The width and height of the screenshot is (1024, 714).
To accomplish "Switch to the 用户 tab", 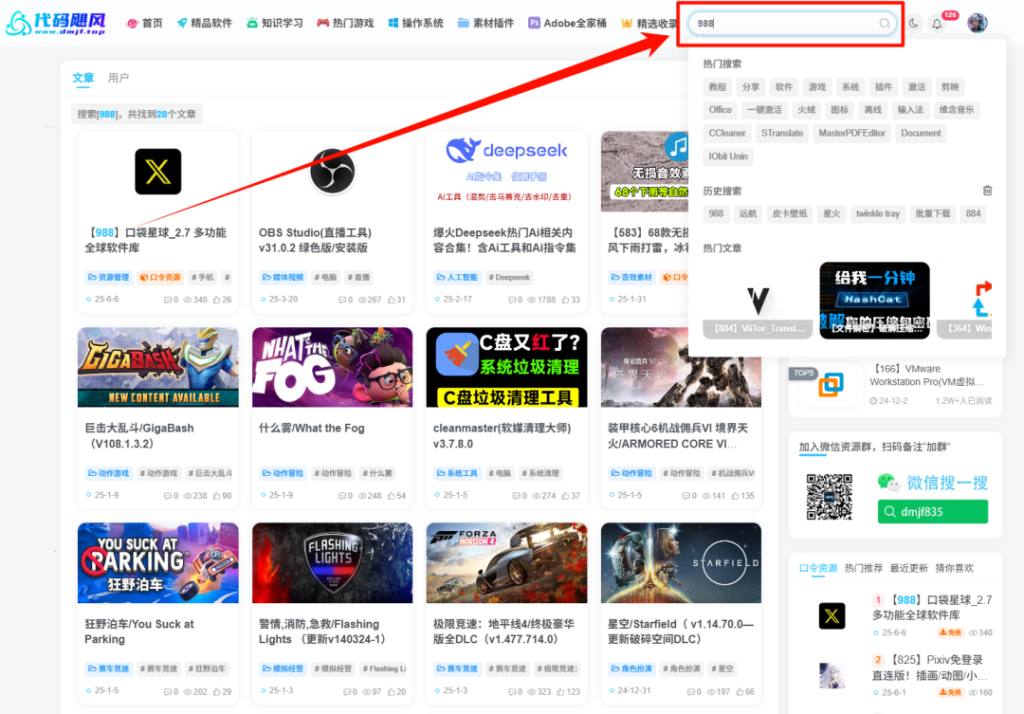I will [118, 78].
